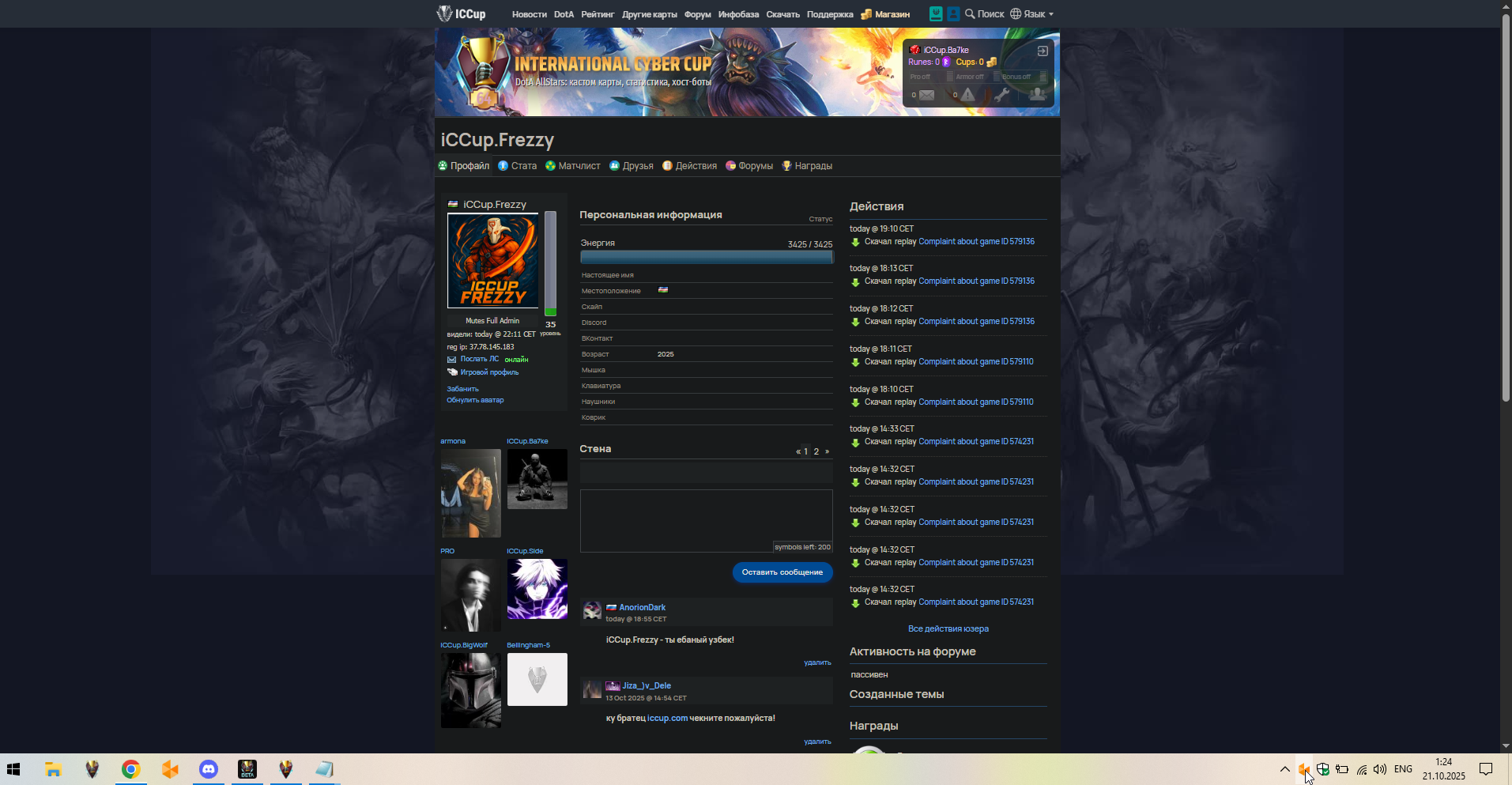Viewport: 1512px width, 785px height.
Task: Click the Оставить сообщение button
Action: (x=782, y=572)
